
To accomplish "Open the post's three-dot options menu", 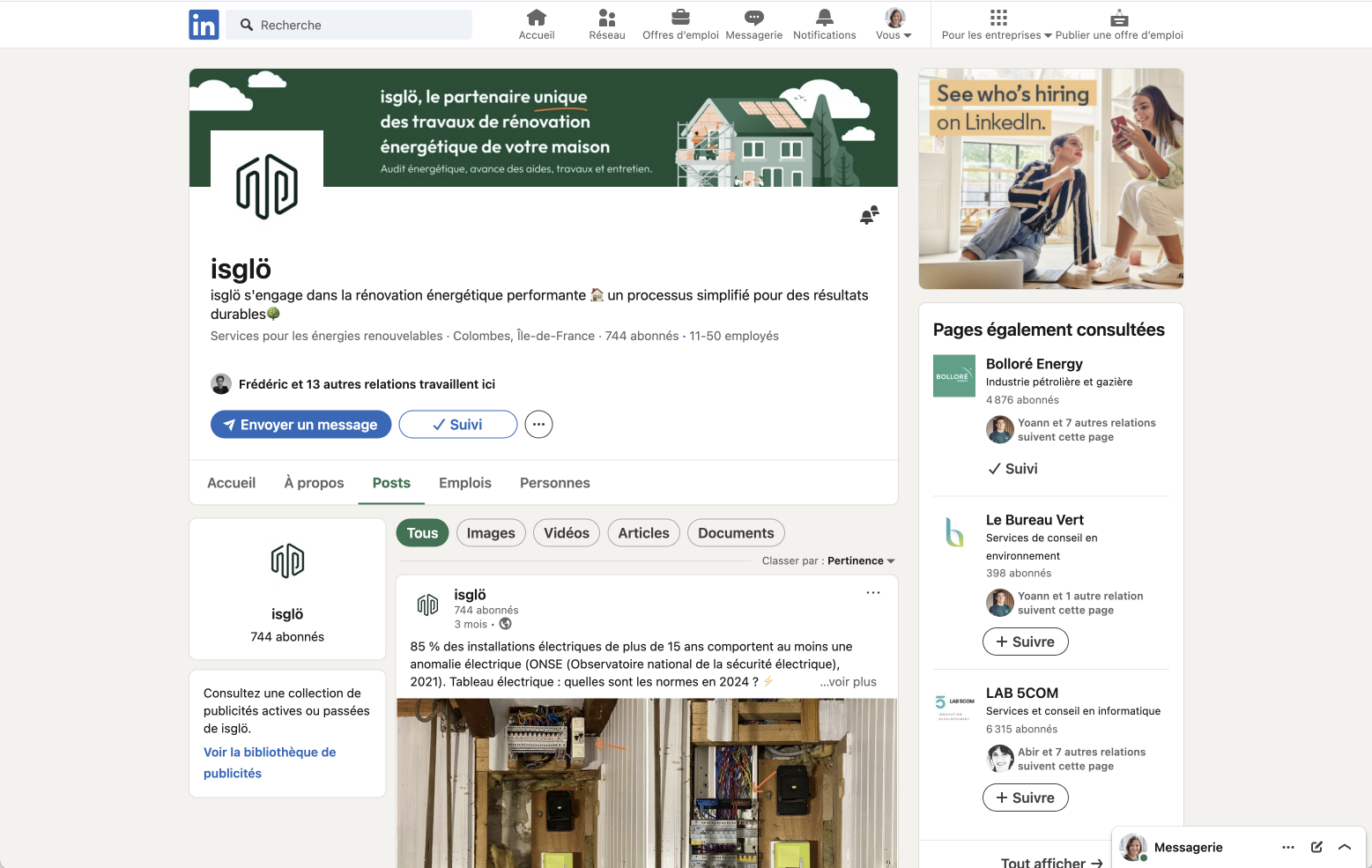I will point(873,593).
